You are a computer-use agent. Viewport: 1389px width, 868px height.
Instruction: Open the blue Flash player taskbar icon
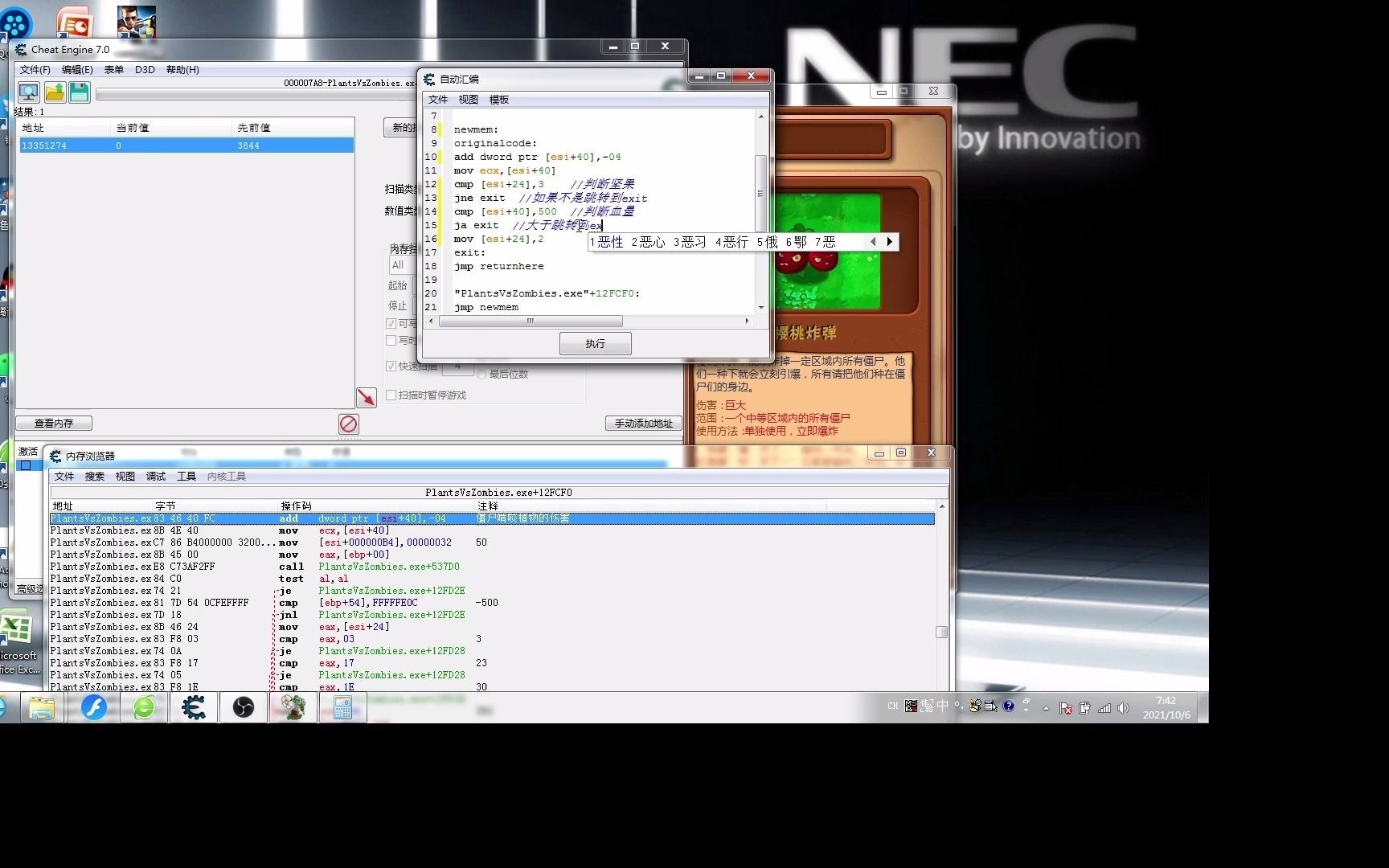(94, 707)
